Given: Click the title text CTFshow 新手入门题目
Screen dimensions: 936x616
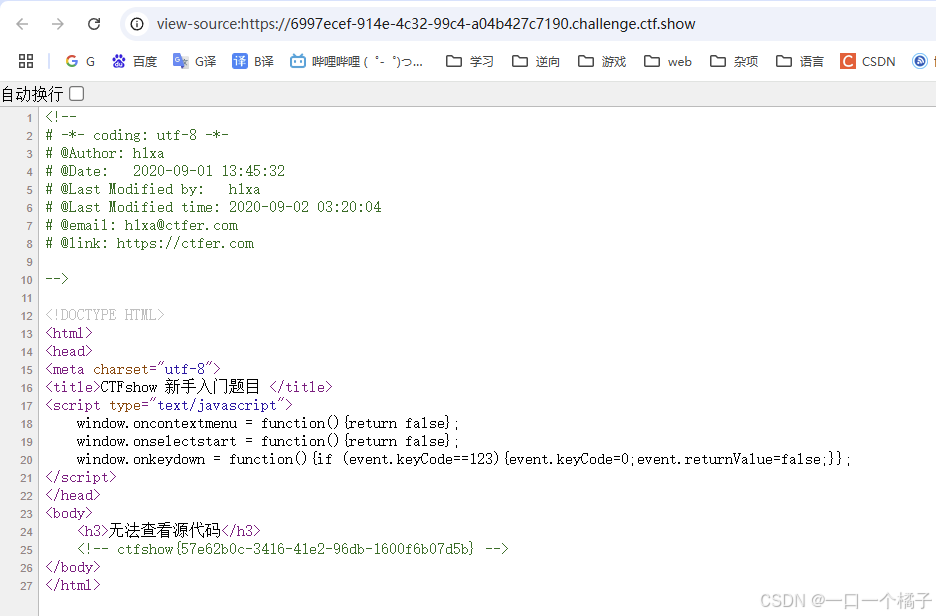Looking at the screenshot, I should (180, 387).
